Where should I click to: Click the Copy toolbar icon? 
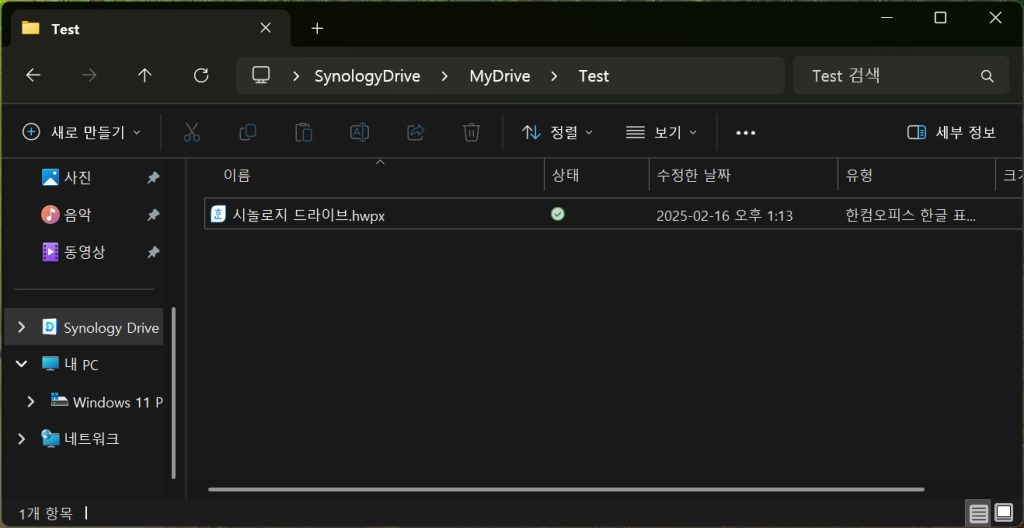click(248, 133)
